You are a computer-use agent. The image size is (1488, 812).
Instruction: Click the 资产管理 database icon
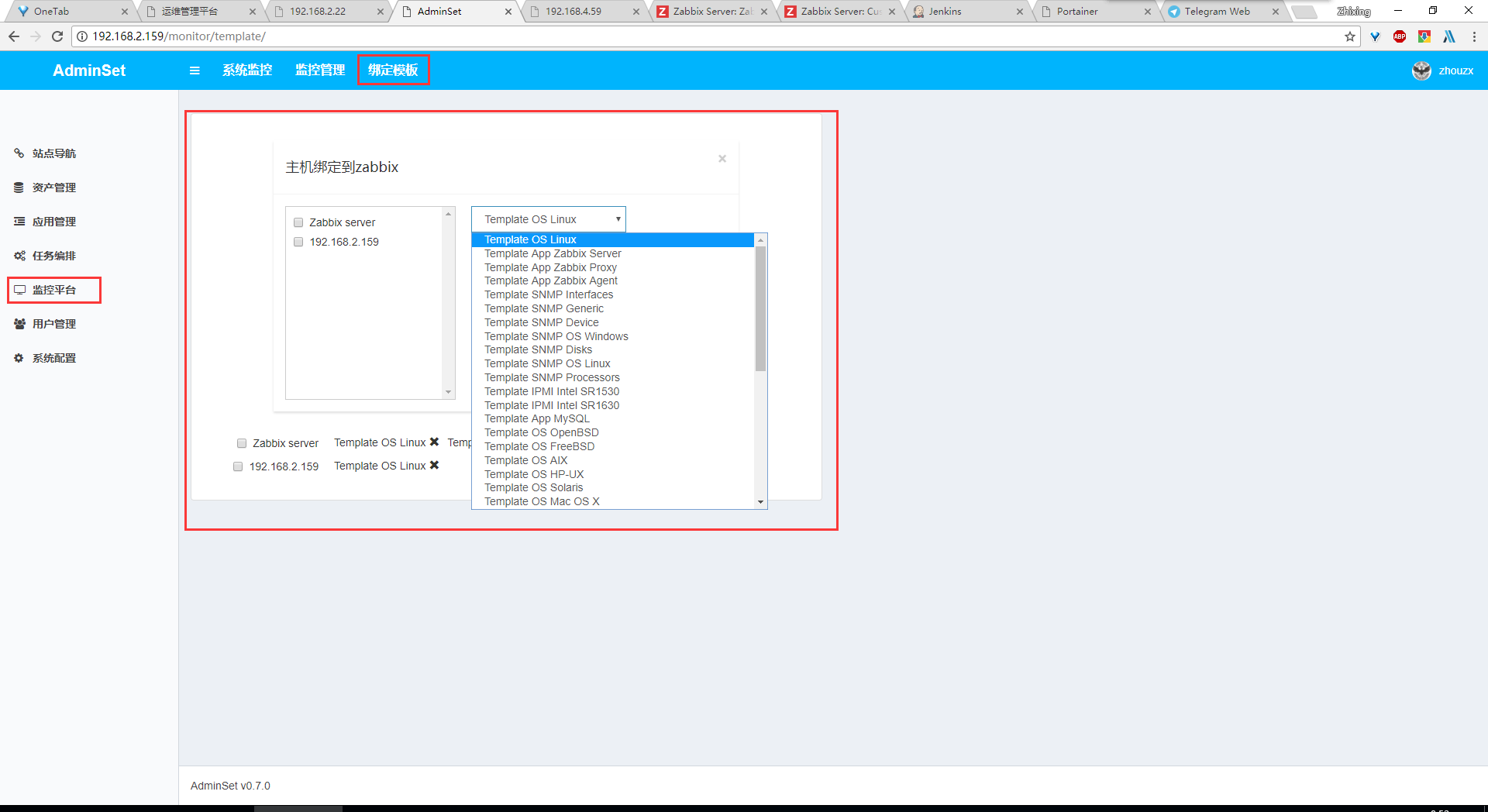pos(19,188)
